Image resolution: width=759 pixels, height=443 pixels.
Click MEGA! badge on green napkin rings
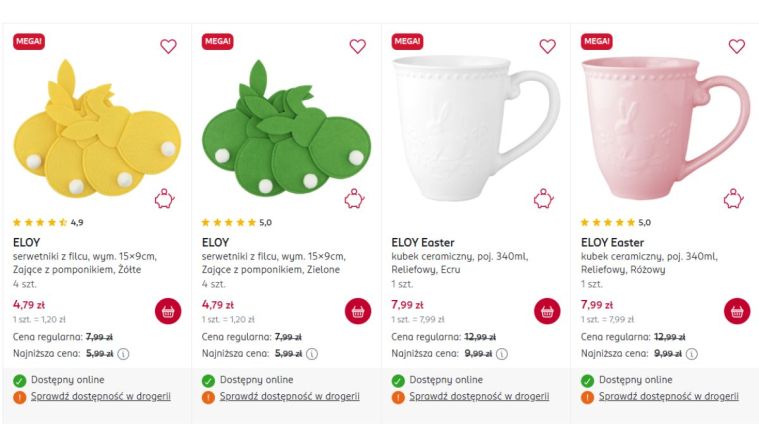click(x=218, y=41)
